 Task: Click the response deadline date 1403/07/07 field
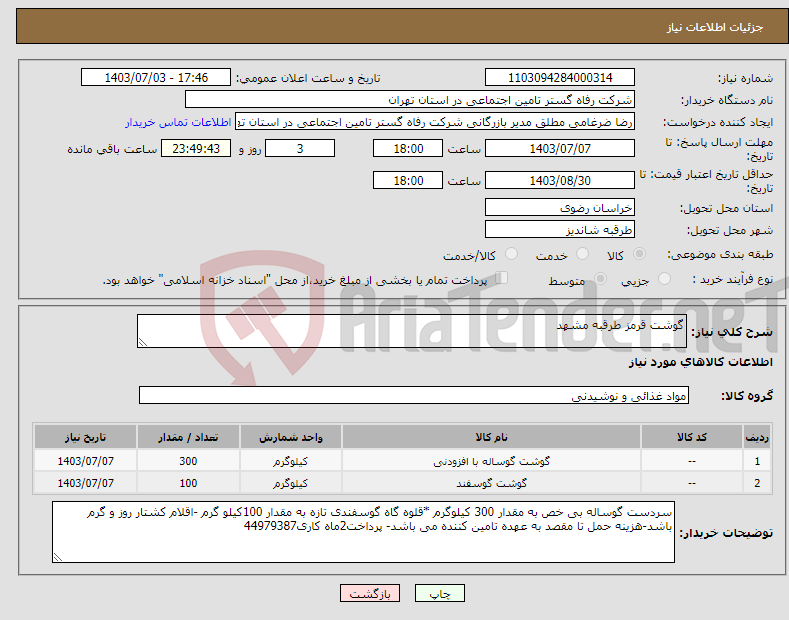pos(560,148)
